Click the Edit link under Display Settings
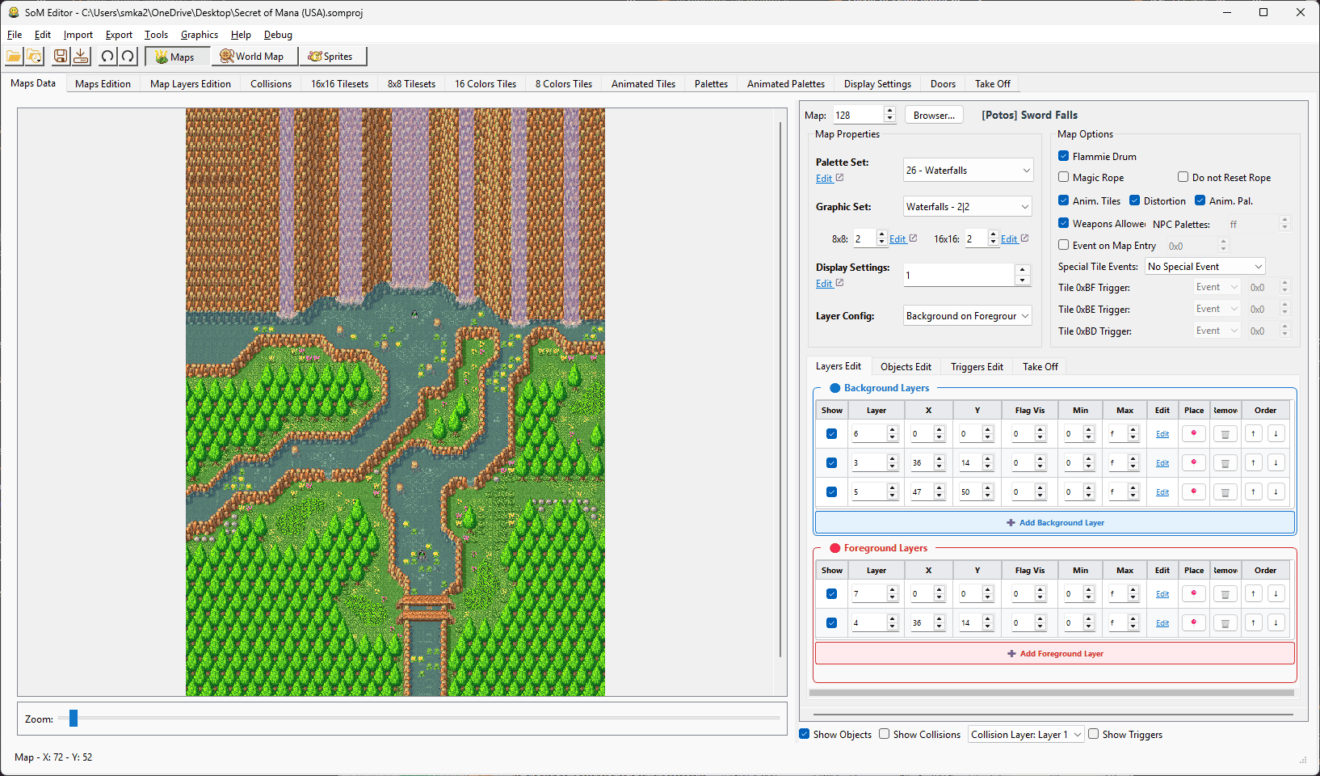The height and width of the screenshot is (776, 1320). coord(824,284)
